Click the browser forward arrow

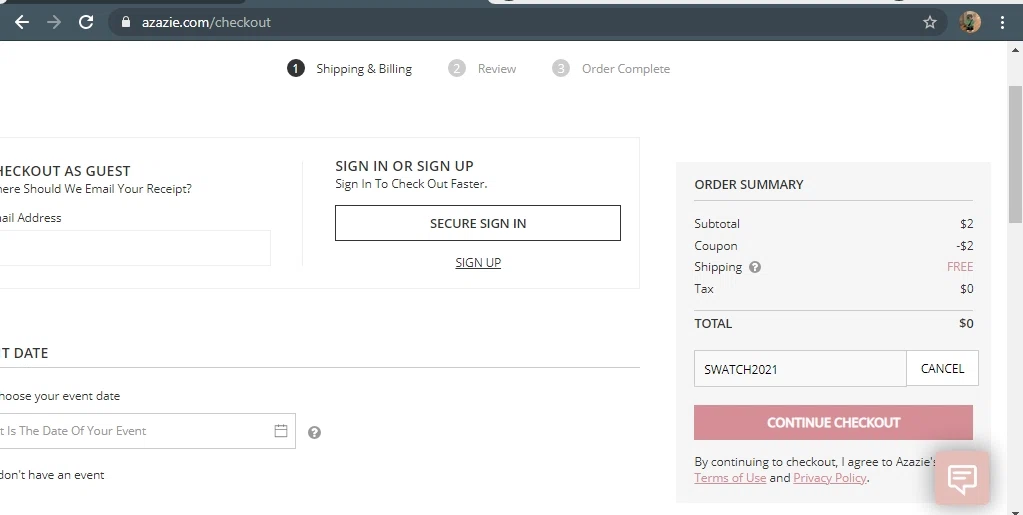coord(54,22)
